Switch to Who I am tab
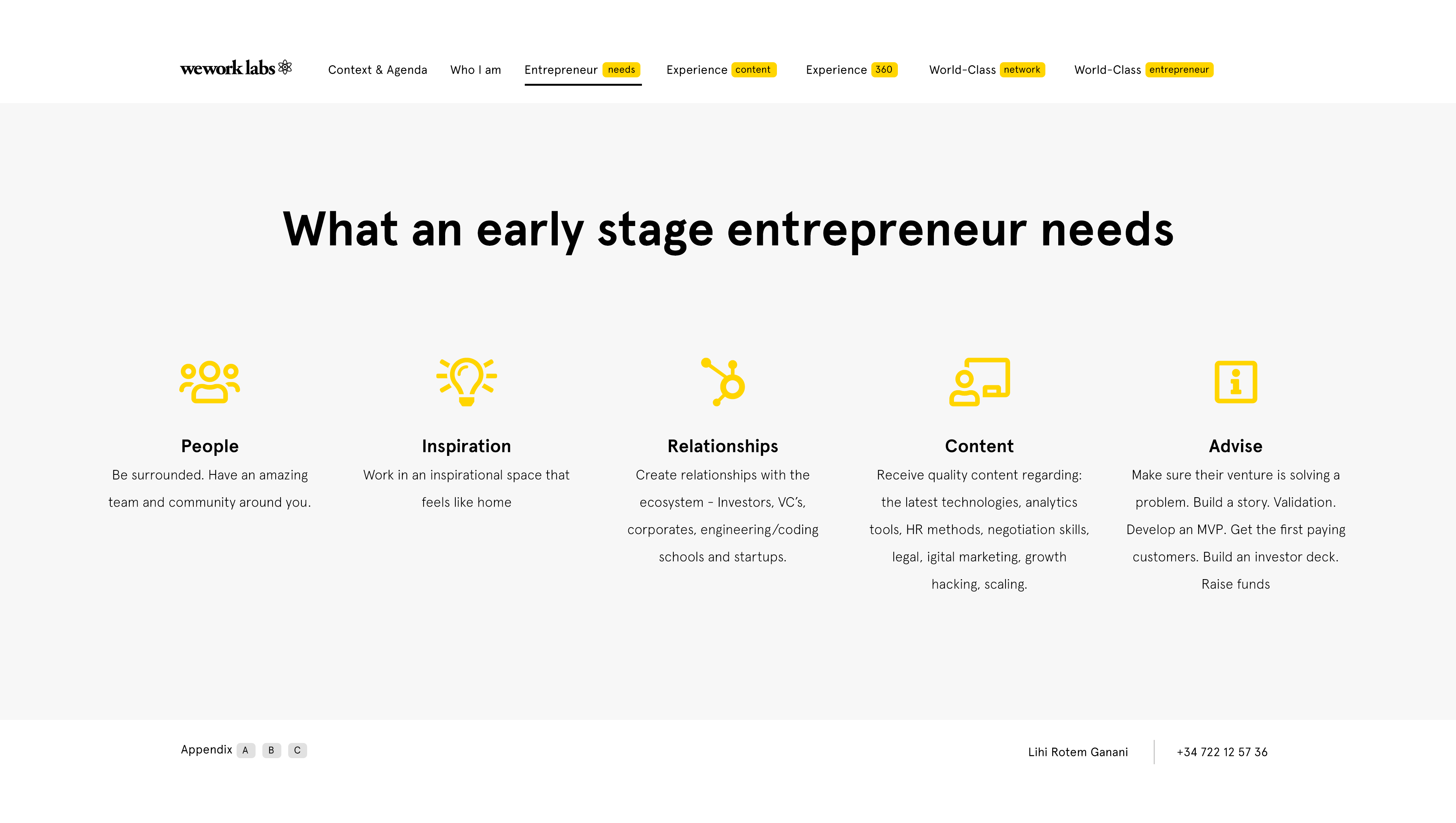Image resolution: width=1456 pixels, height=823 pixels. coord(475,69)
